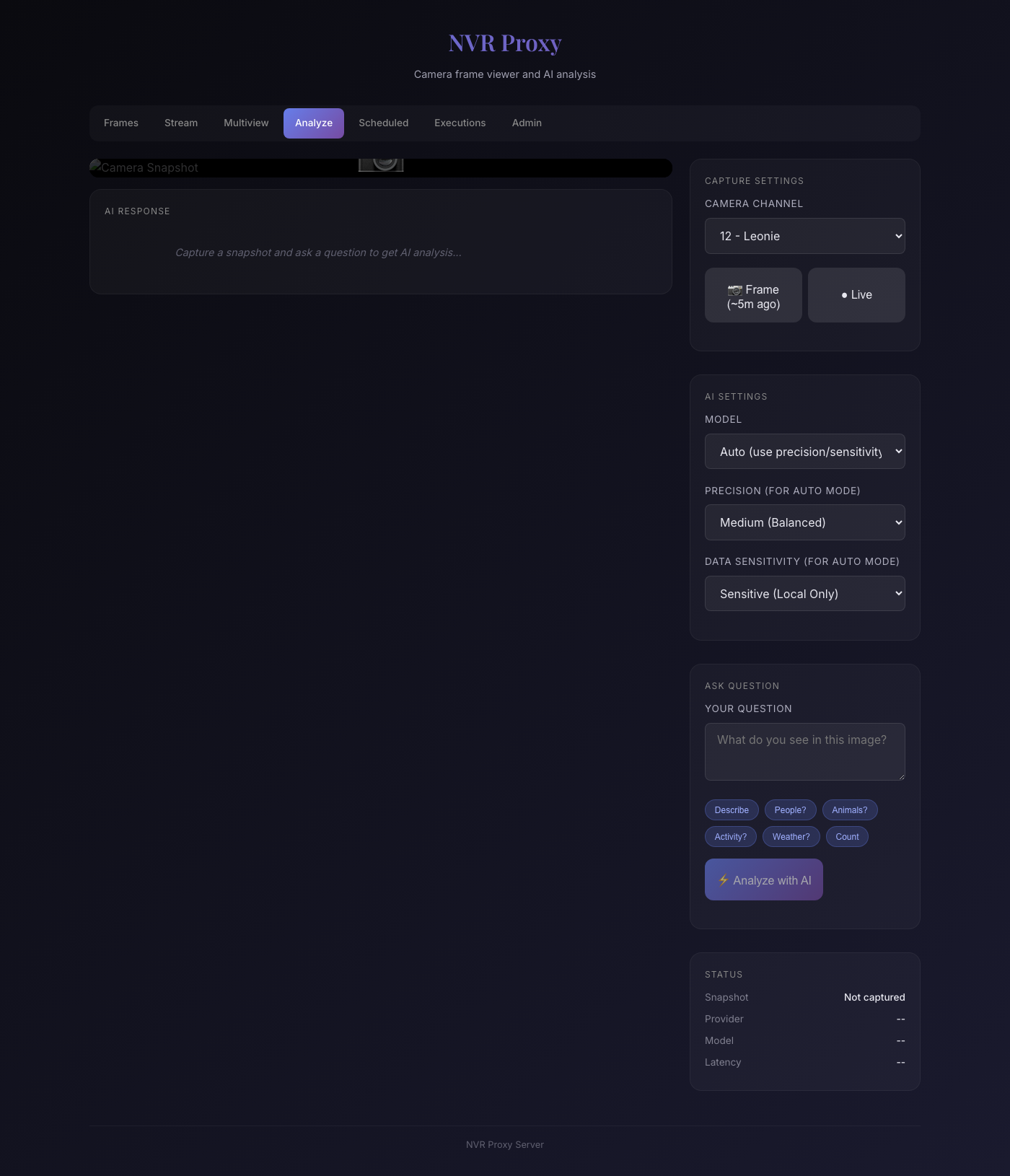Focus the Your Question text area
1010x1176 pixels.
click(804, 751)
